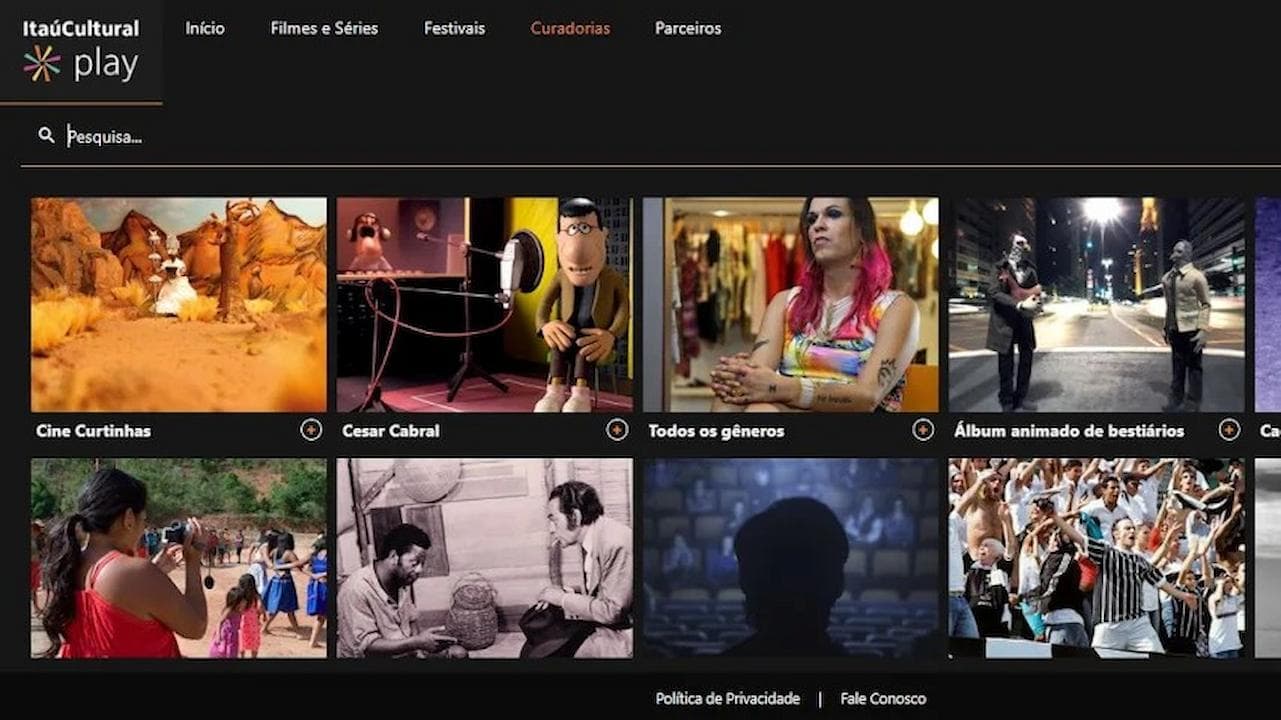The image size is (1281, 720).
Task: Go to Filmes e Séries
Action: (x=324, y=28)
